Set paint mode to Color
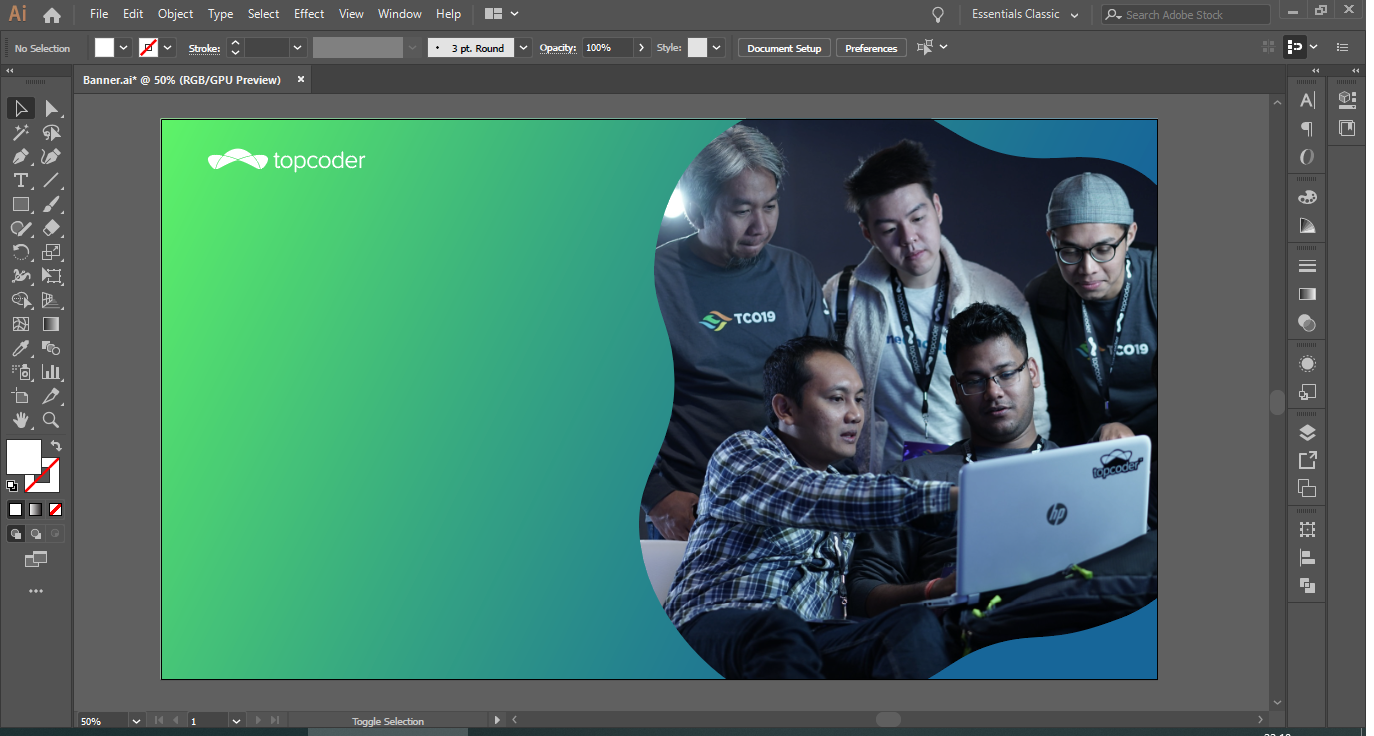This screenshot has width=1374, height=736. click(x=16, y=509)
